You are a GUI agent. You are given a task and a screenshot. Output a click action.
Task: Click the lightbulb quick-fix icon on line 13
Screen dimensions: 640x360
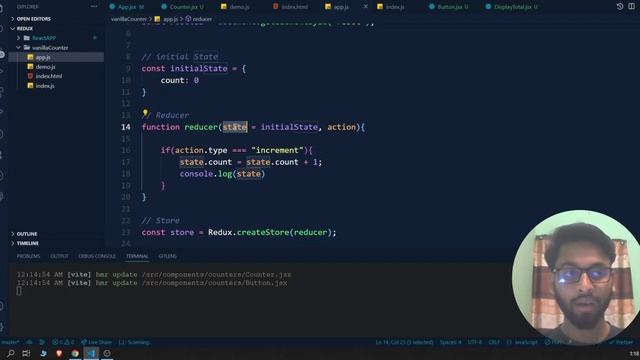[145, 113]
